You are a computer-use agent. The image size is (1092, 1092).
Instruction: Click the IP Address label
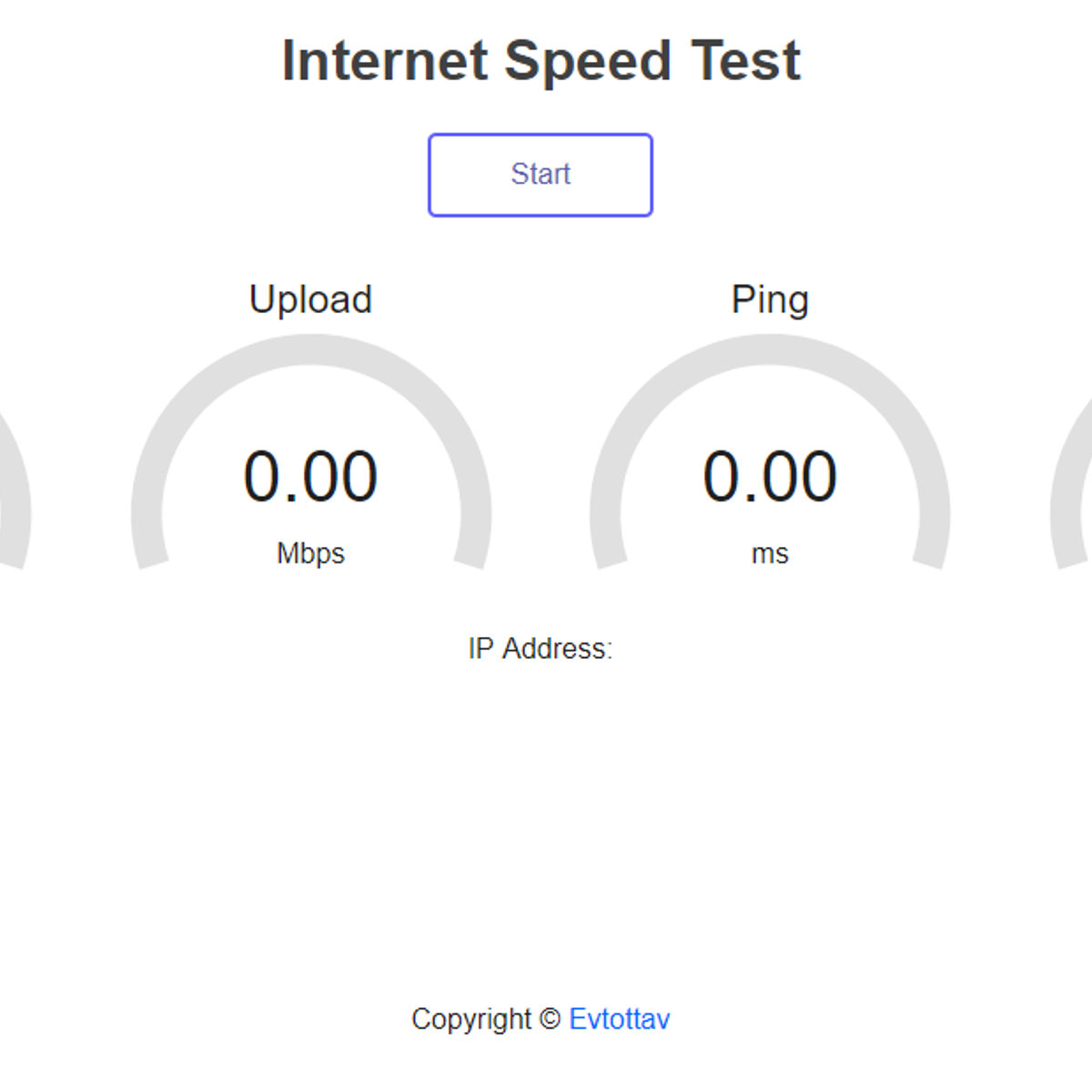[541, 649]
